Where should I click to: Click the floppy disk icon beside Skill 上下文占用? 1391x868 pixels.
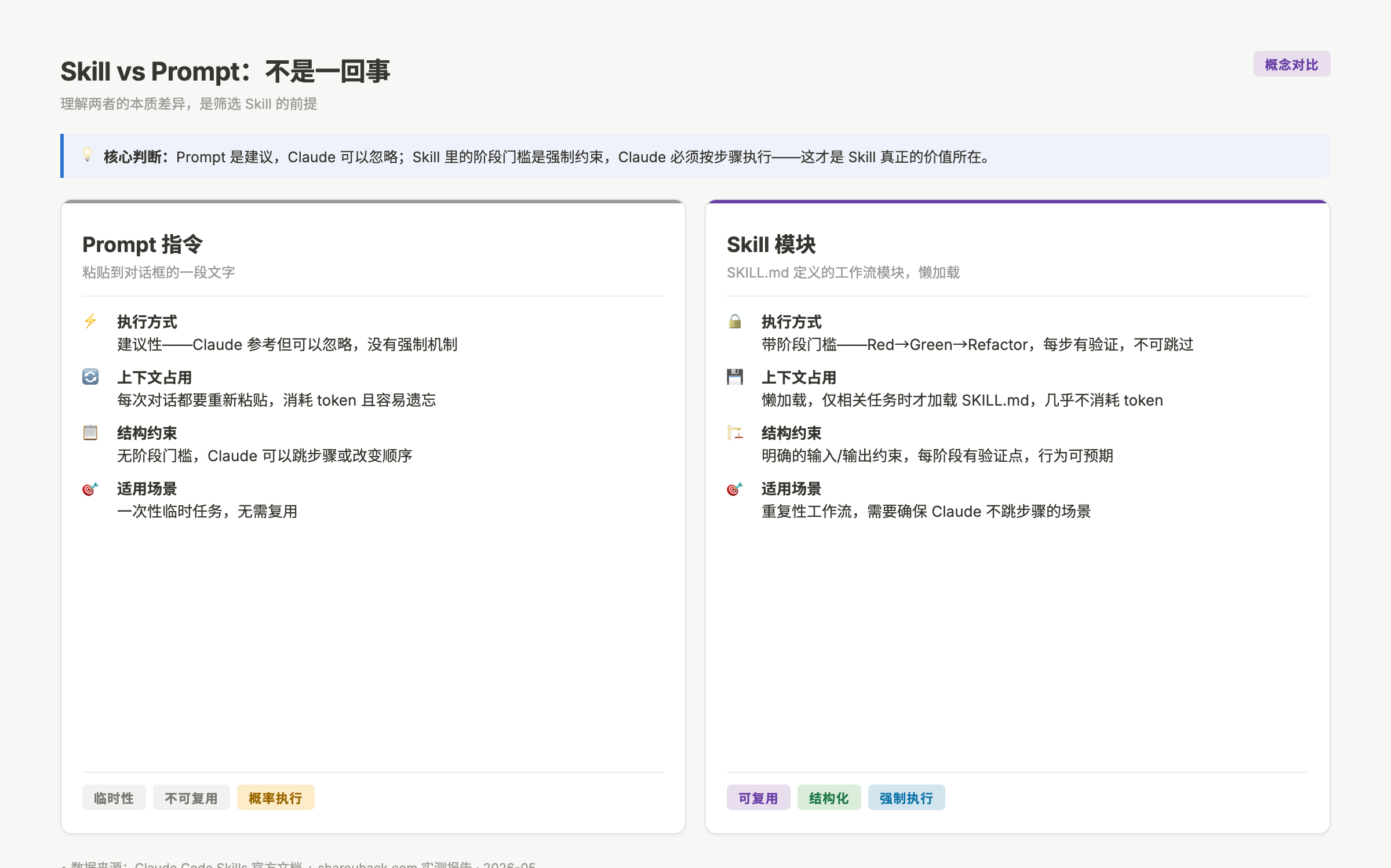[735, 377]
